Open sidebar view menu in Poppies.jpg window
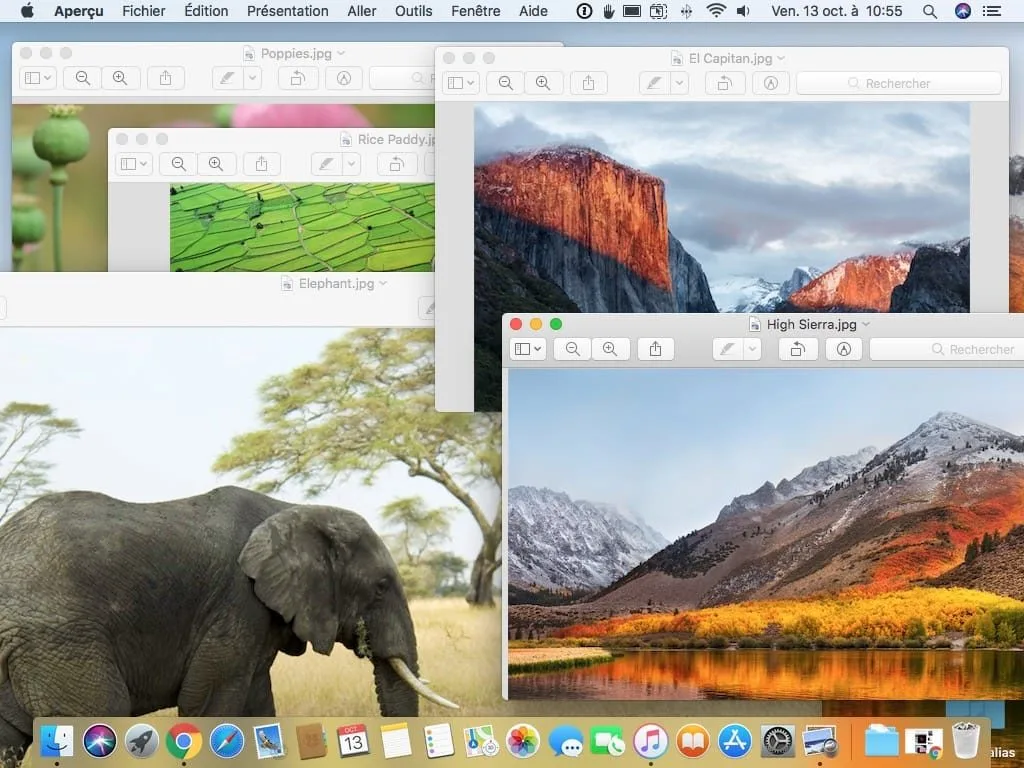 point(38,78)
